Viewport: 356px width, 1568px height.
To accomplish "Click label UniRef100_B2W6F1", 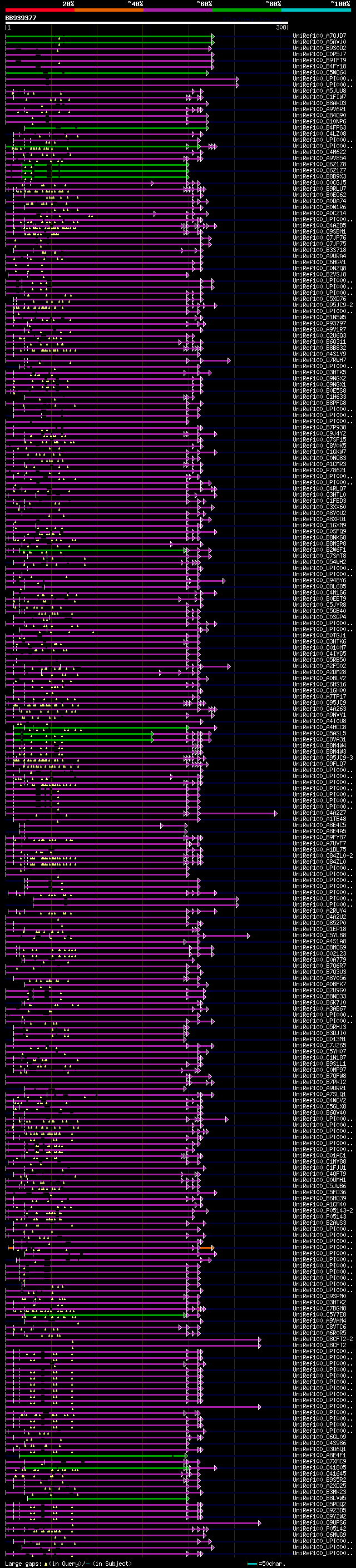I will click(x=319, y=550).
